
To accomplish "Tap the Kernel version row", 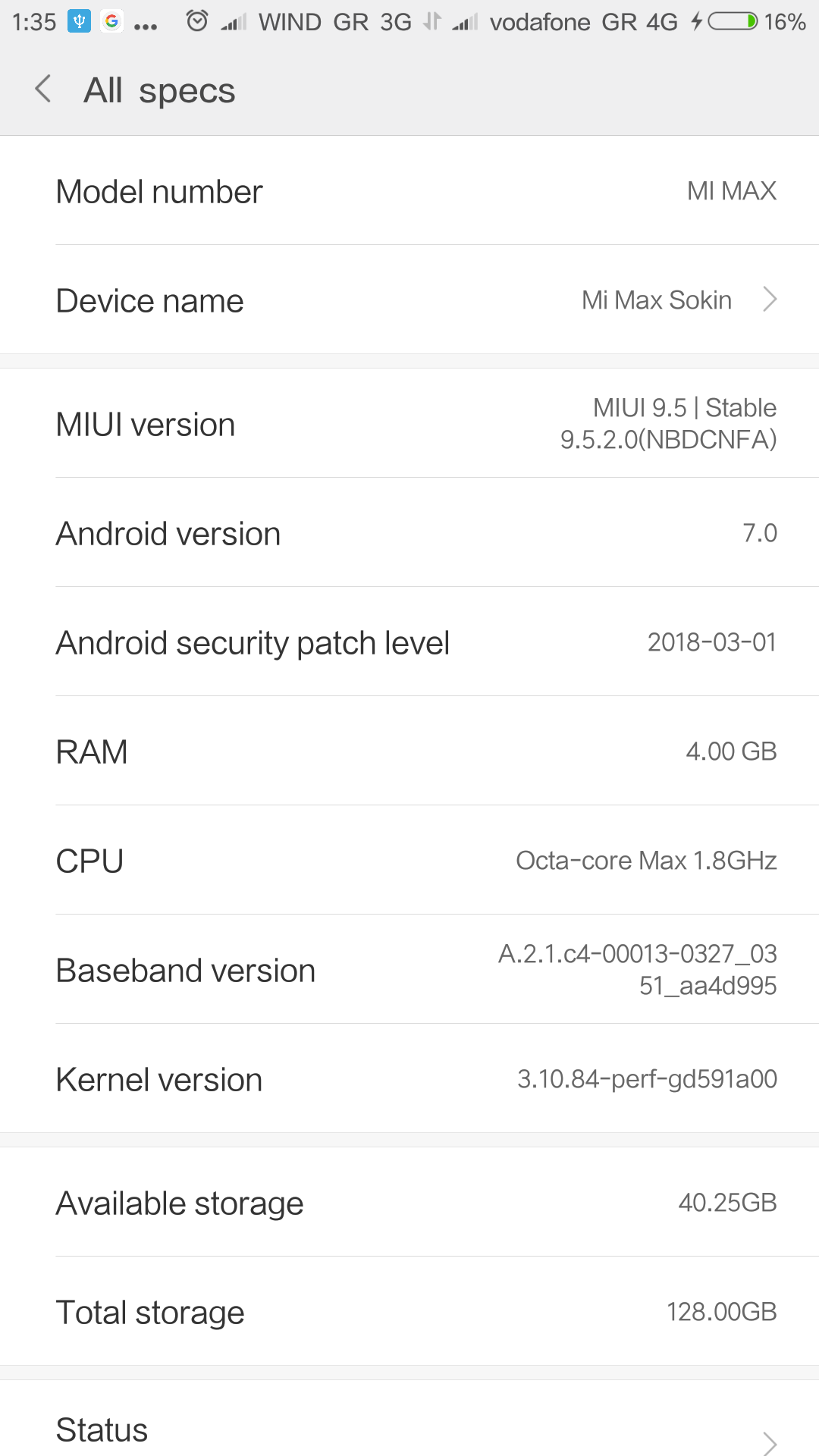I will coord(409,1079).
